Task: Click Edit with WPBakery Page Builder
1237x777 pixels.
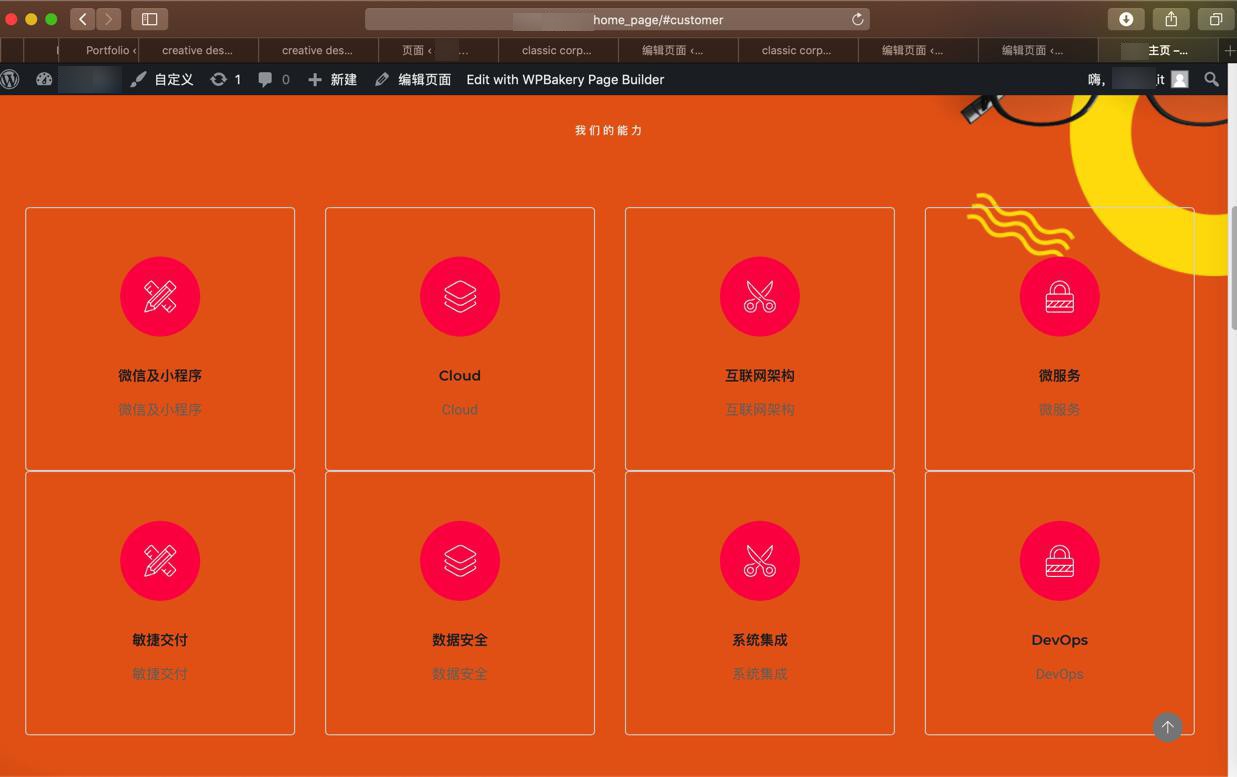Action: point(565,79)
